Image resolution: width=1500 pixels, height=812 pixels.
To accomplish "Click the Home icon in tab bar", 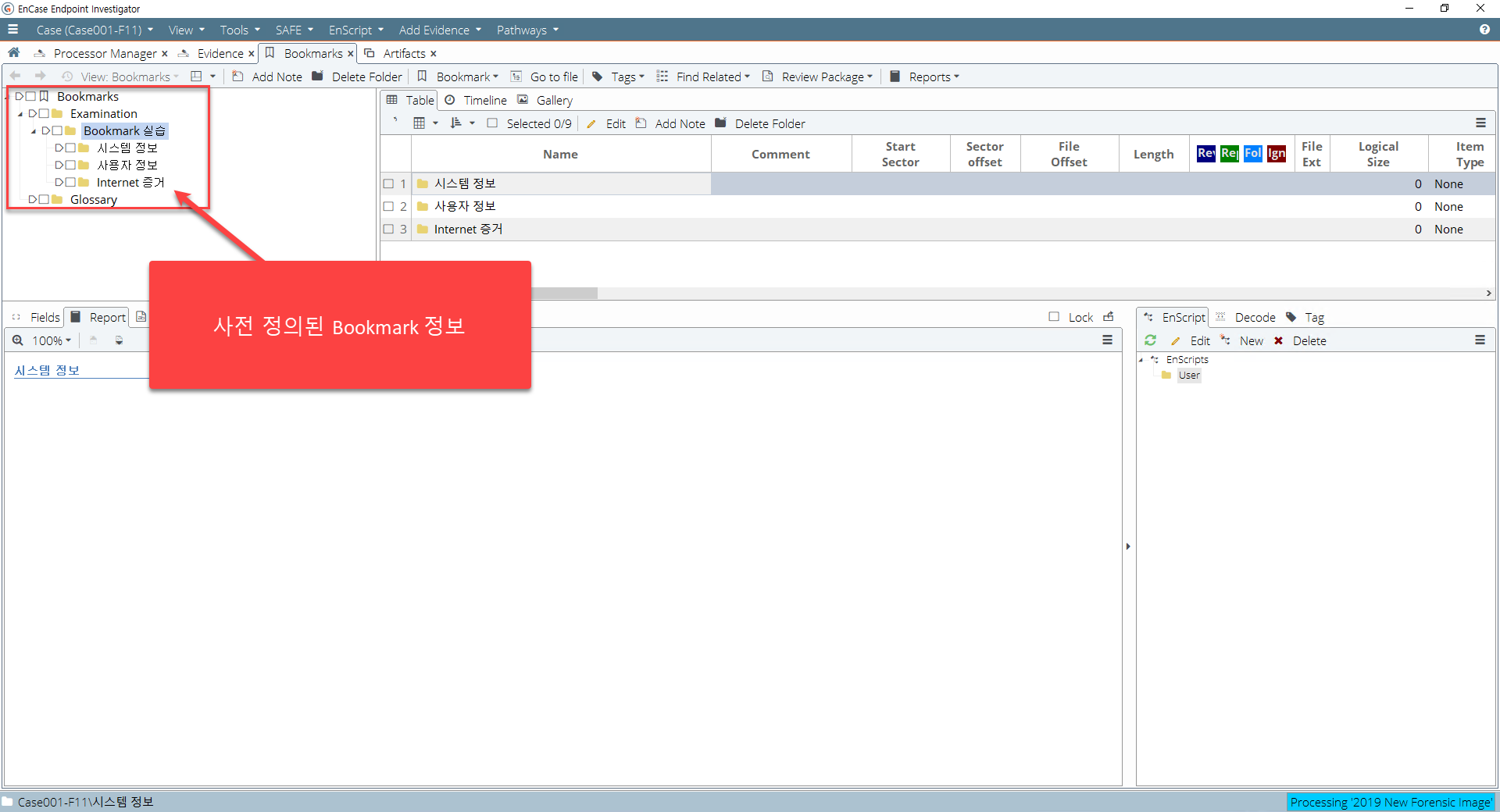I will [x=14, y=53].
